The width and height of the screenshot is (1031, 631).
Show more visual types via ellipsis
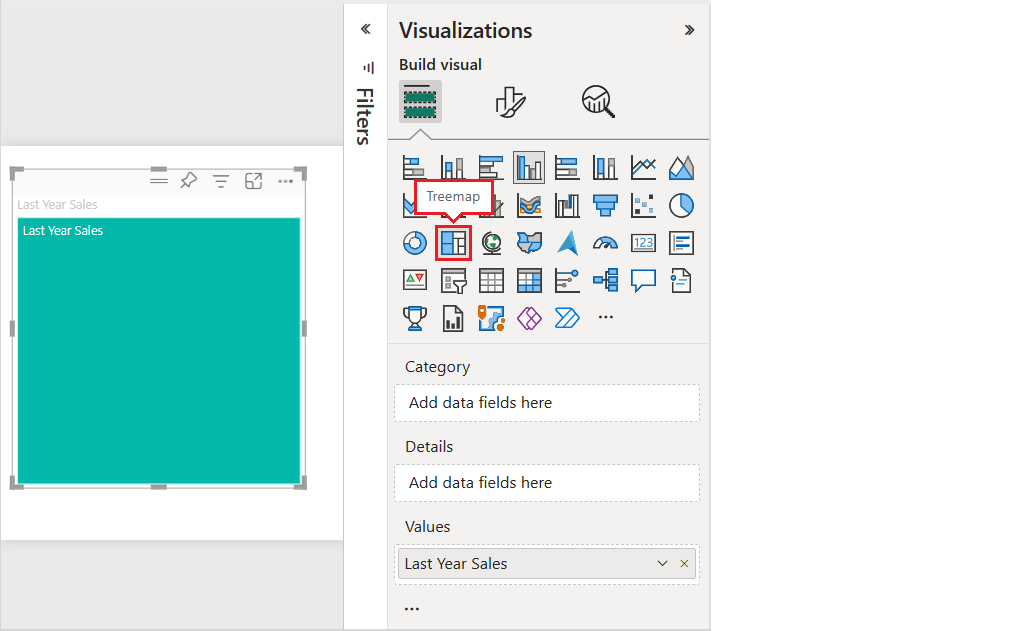(x=605, y=317)
